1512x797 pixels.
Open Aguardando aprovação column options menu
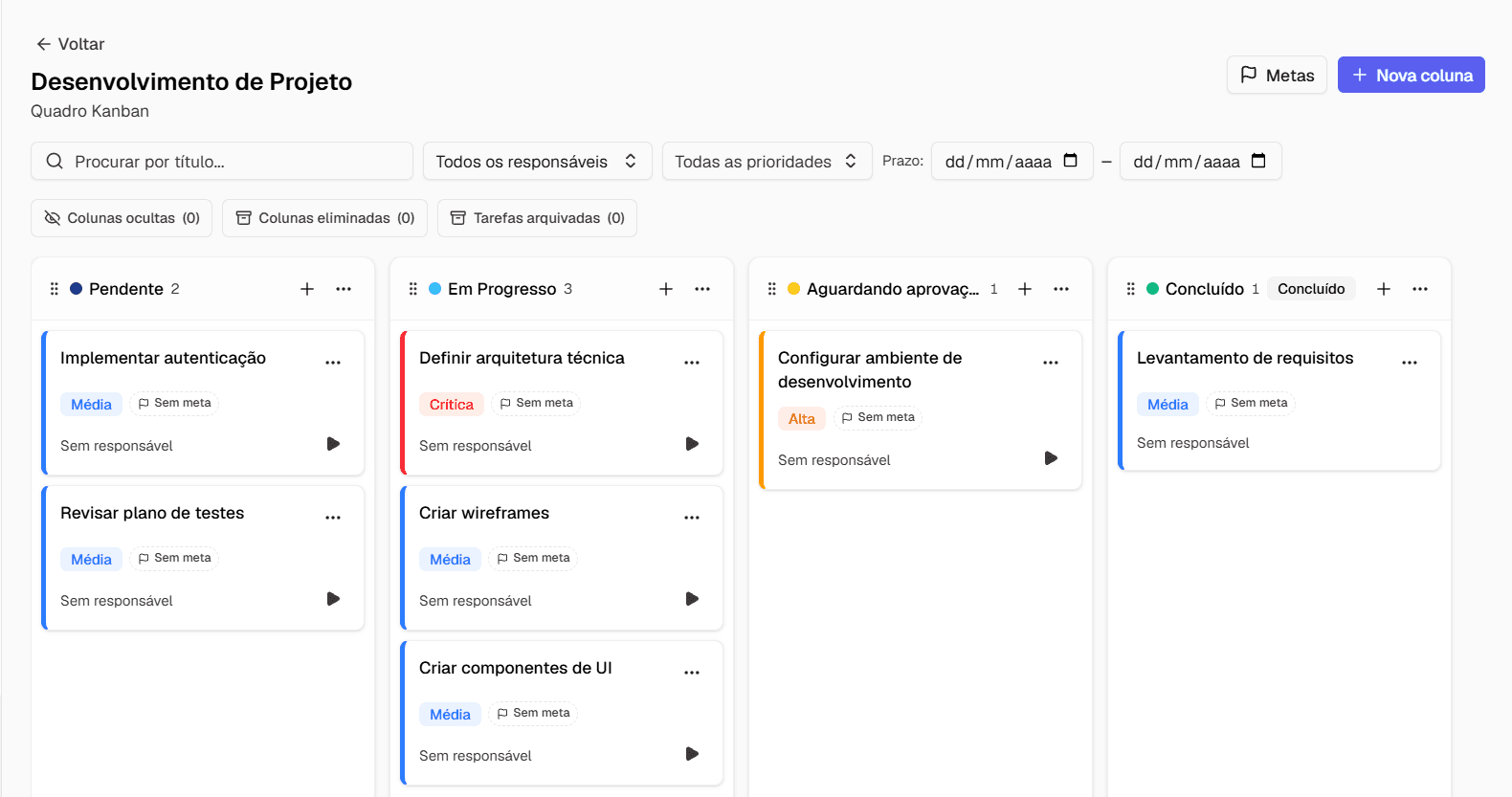1061,289
